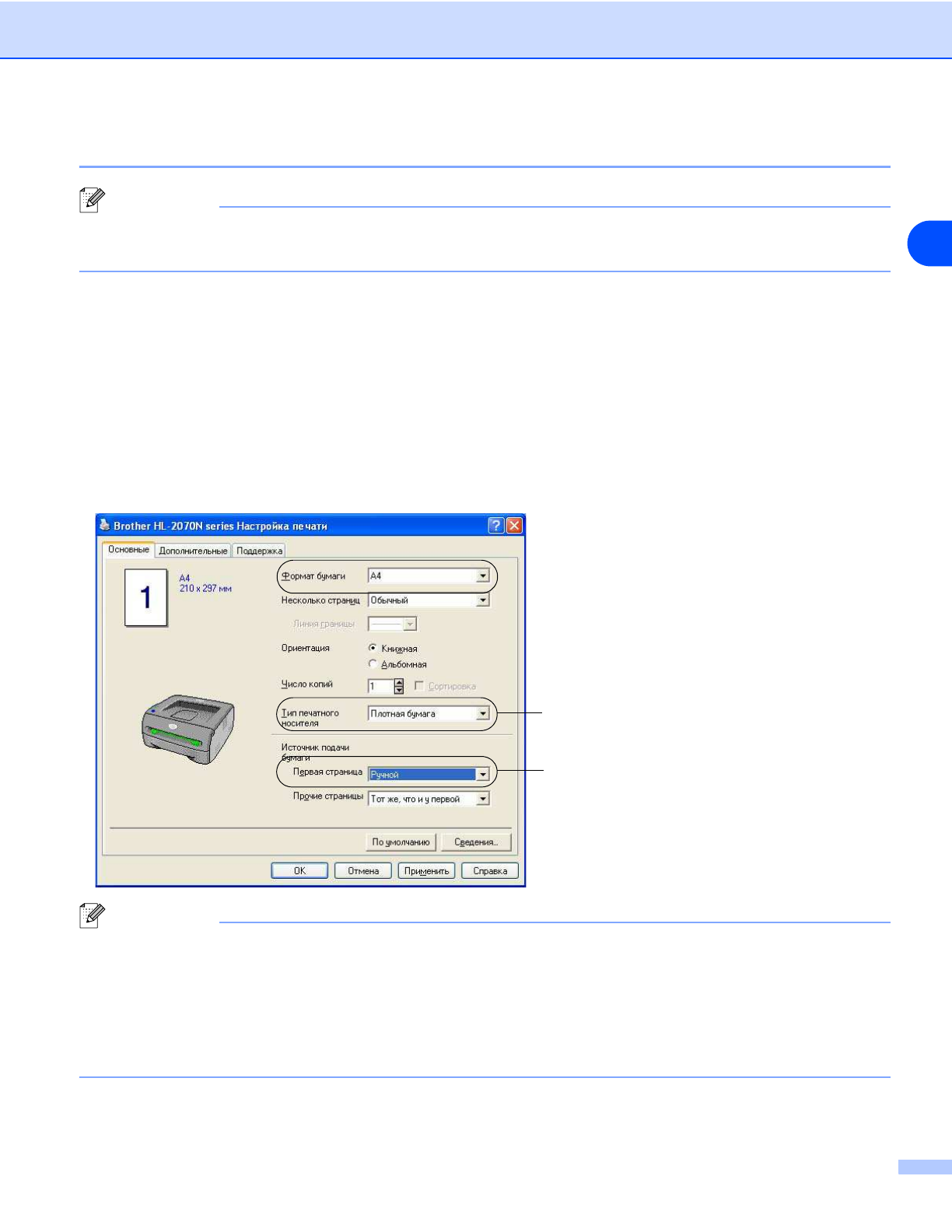Click the Brother printer illustration image
Image resolution: width=952 pixels, height=1232 pixels.
[187, 730]
